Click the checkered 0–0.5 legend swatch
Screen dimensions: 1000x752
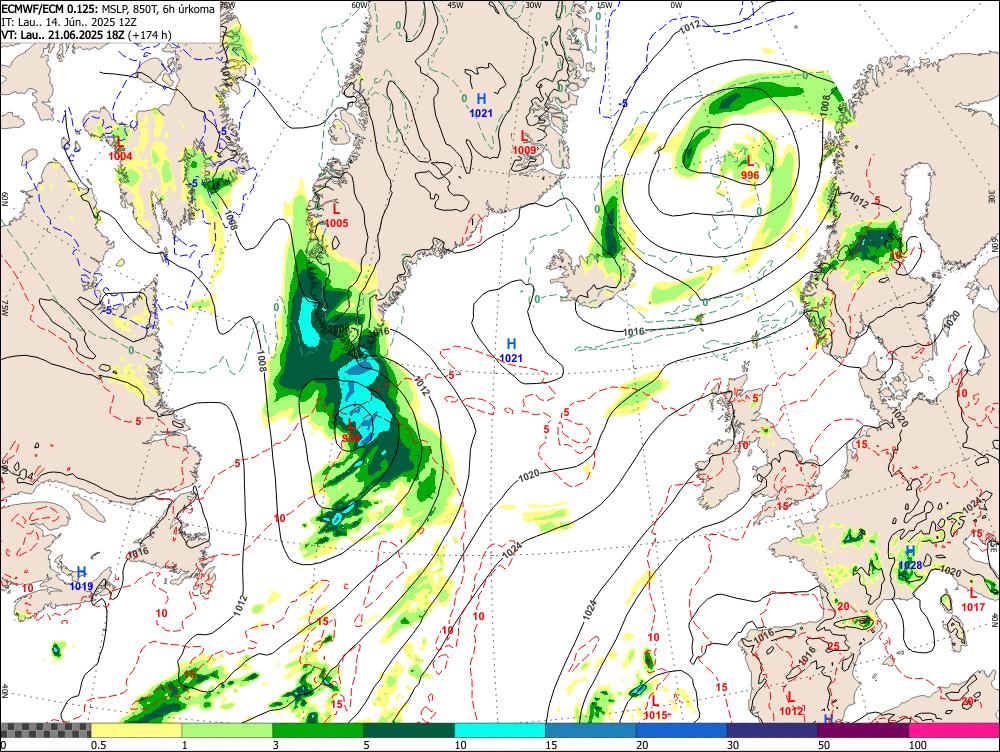point(45,730)
